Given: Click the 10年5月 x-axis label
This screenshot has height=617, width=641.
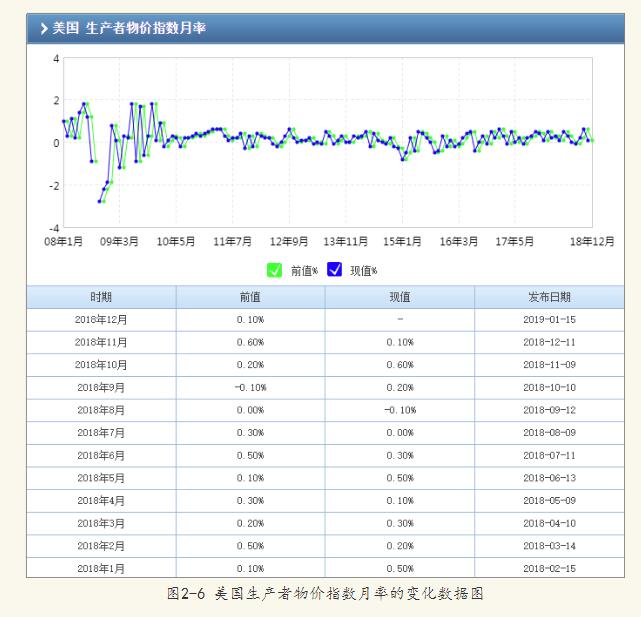Looking at the screenshot, I should pyautogui.click(x=176, y=241).
